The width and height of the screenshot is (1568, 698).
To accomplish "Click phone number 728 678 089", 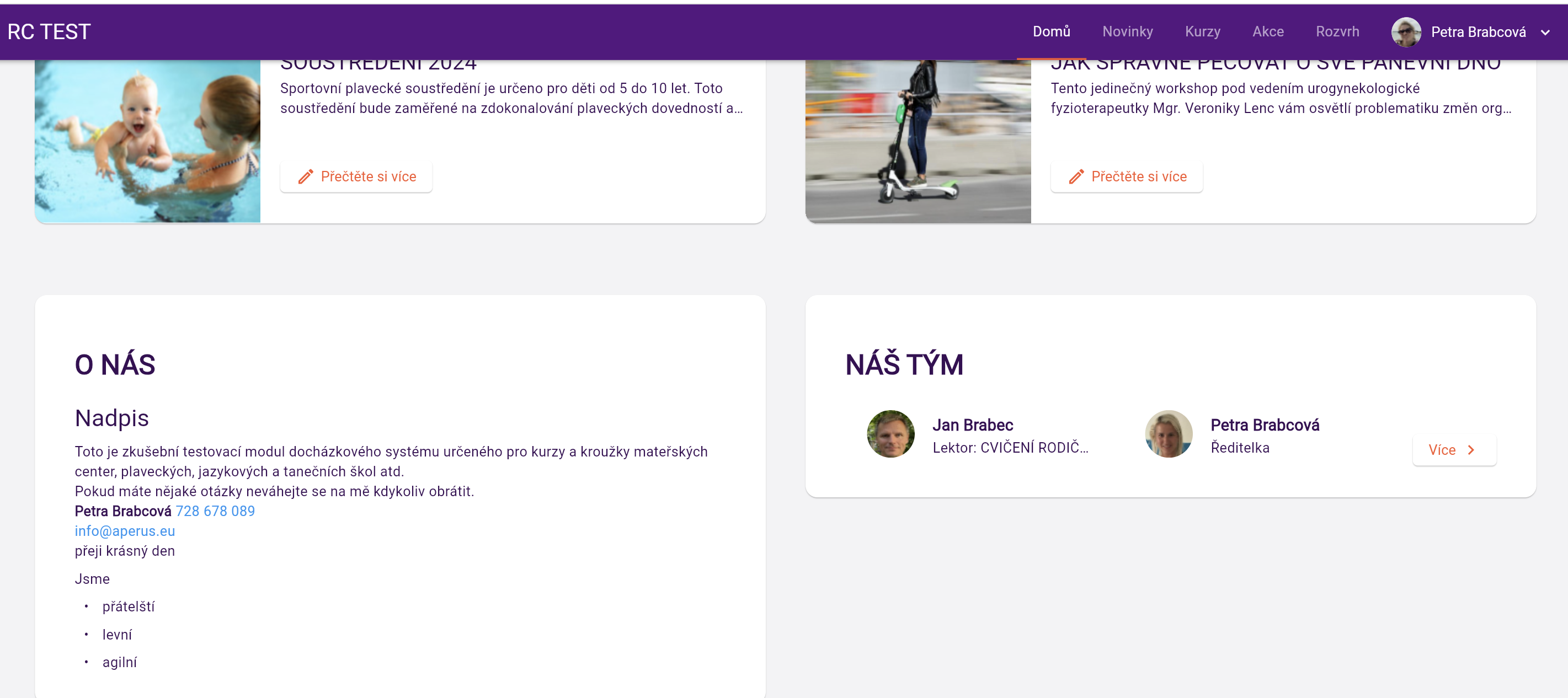I will tap(216, 511).
